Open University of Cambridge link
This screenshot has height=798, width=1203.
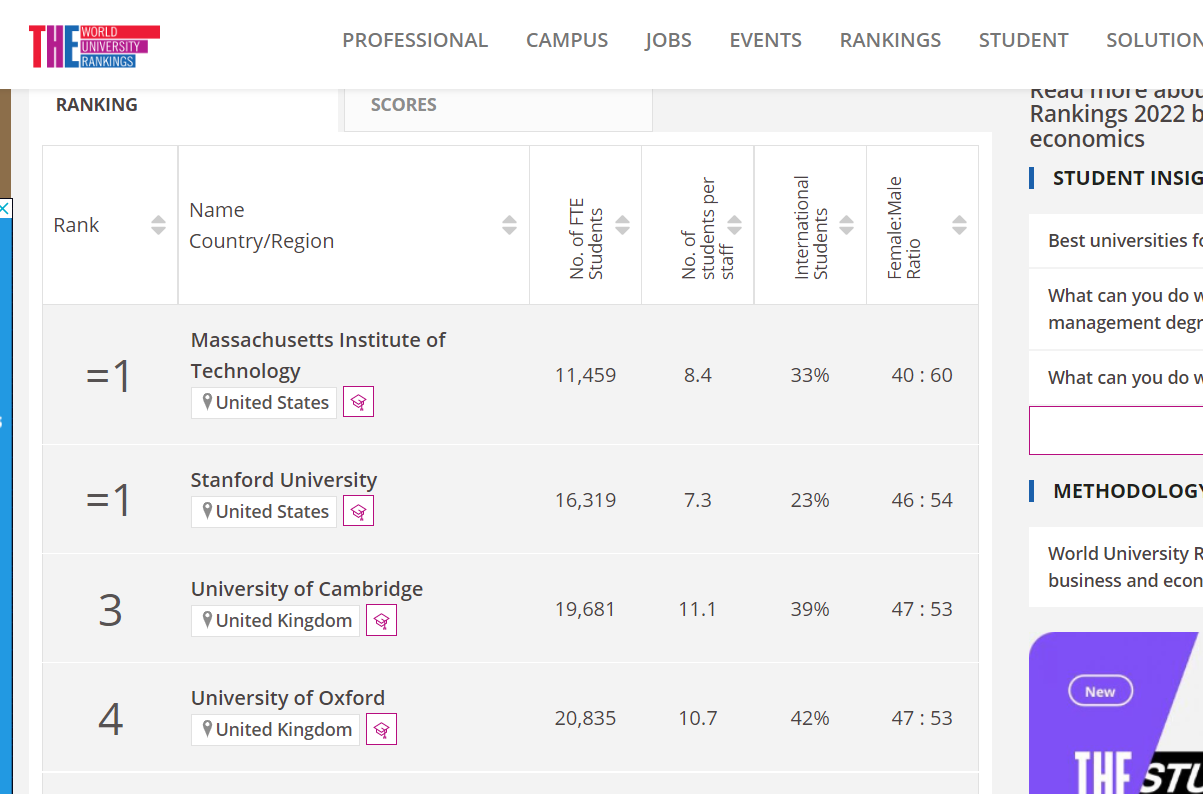coord(307,589)
